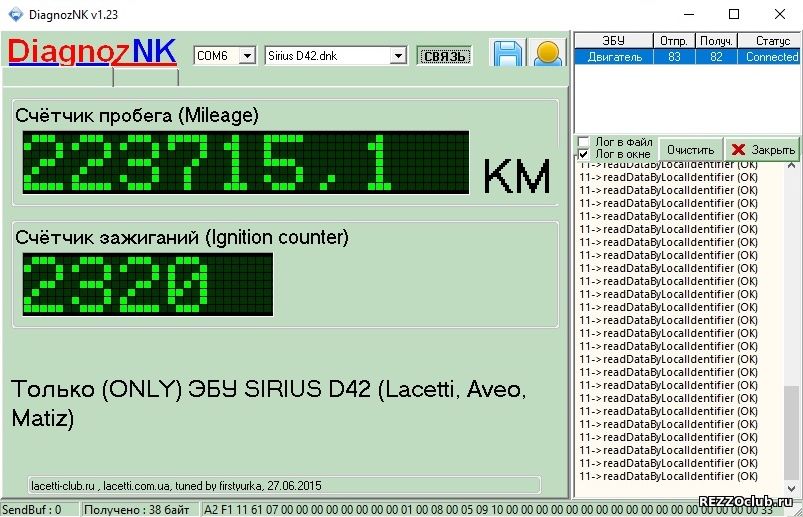Select the first blank tab
Image resolution: width=803 pixels, height=517 pixels.
click(58, 77)
